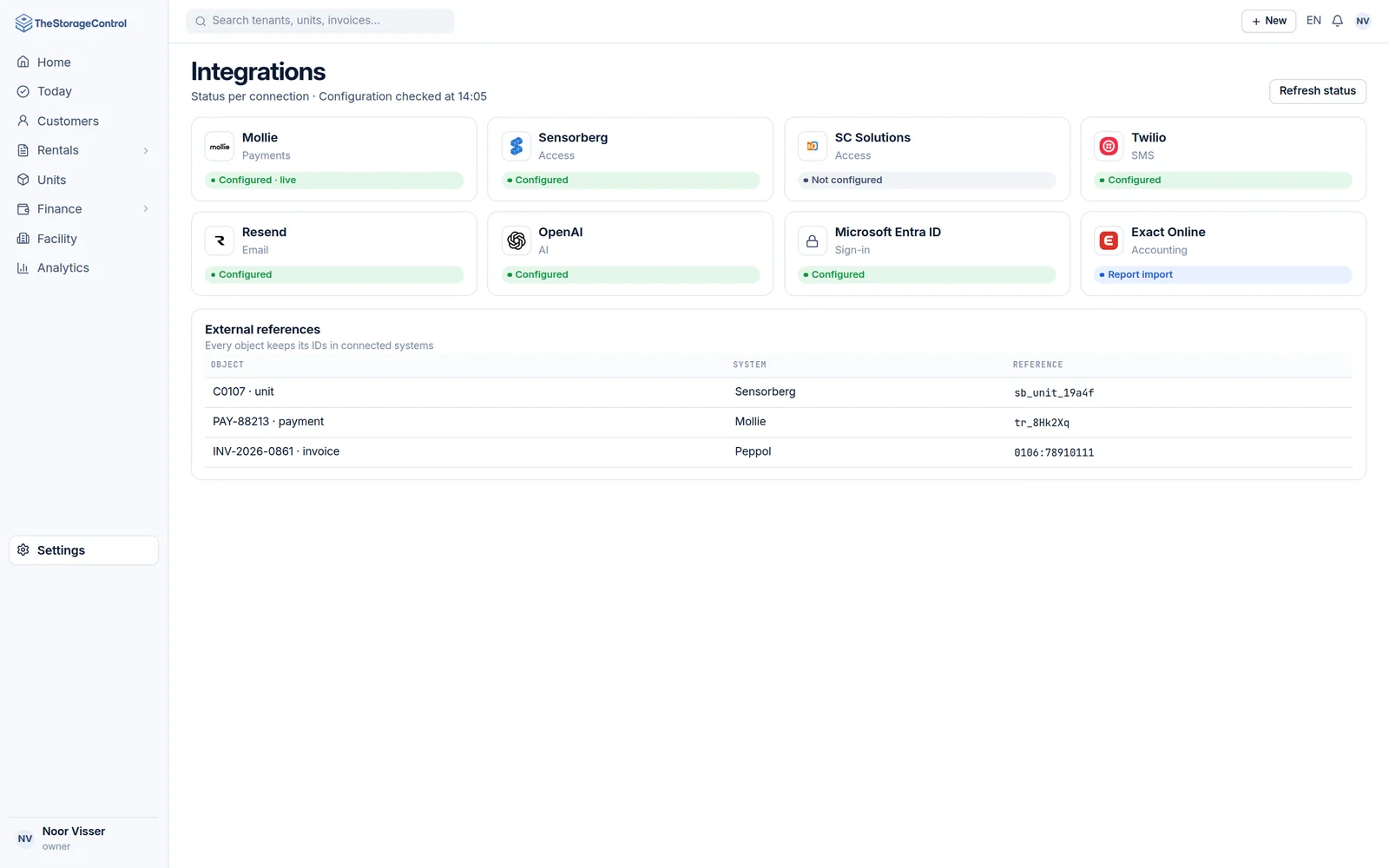Click the Units box icon in sidebar
The height and width of the screenshot is (868, 1389).
point(23,180)
